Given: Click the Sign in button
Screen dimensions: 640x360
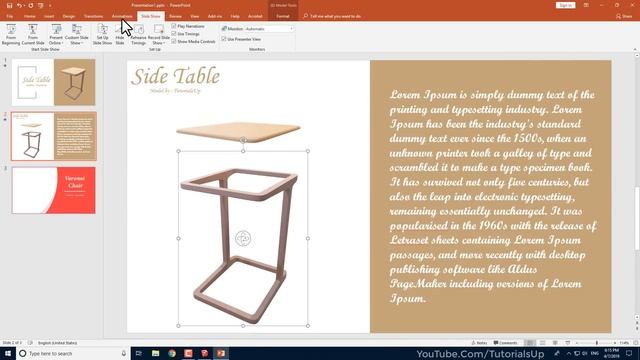Looking at the screenshot, I should pos(565,5).
